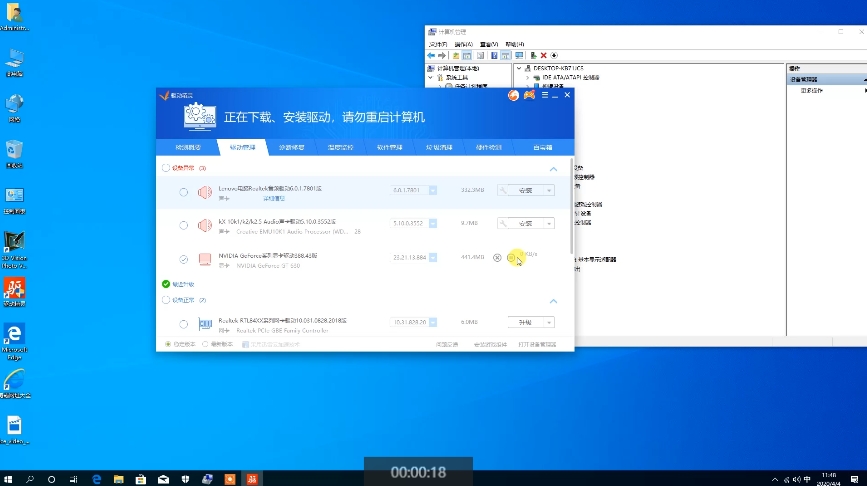The image size is (867, 486).
Task: Switch to the 软件管理 tab
Action: (x=389, y=148)
